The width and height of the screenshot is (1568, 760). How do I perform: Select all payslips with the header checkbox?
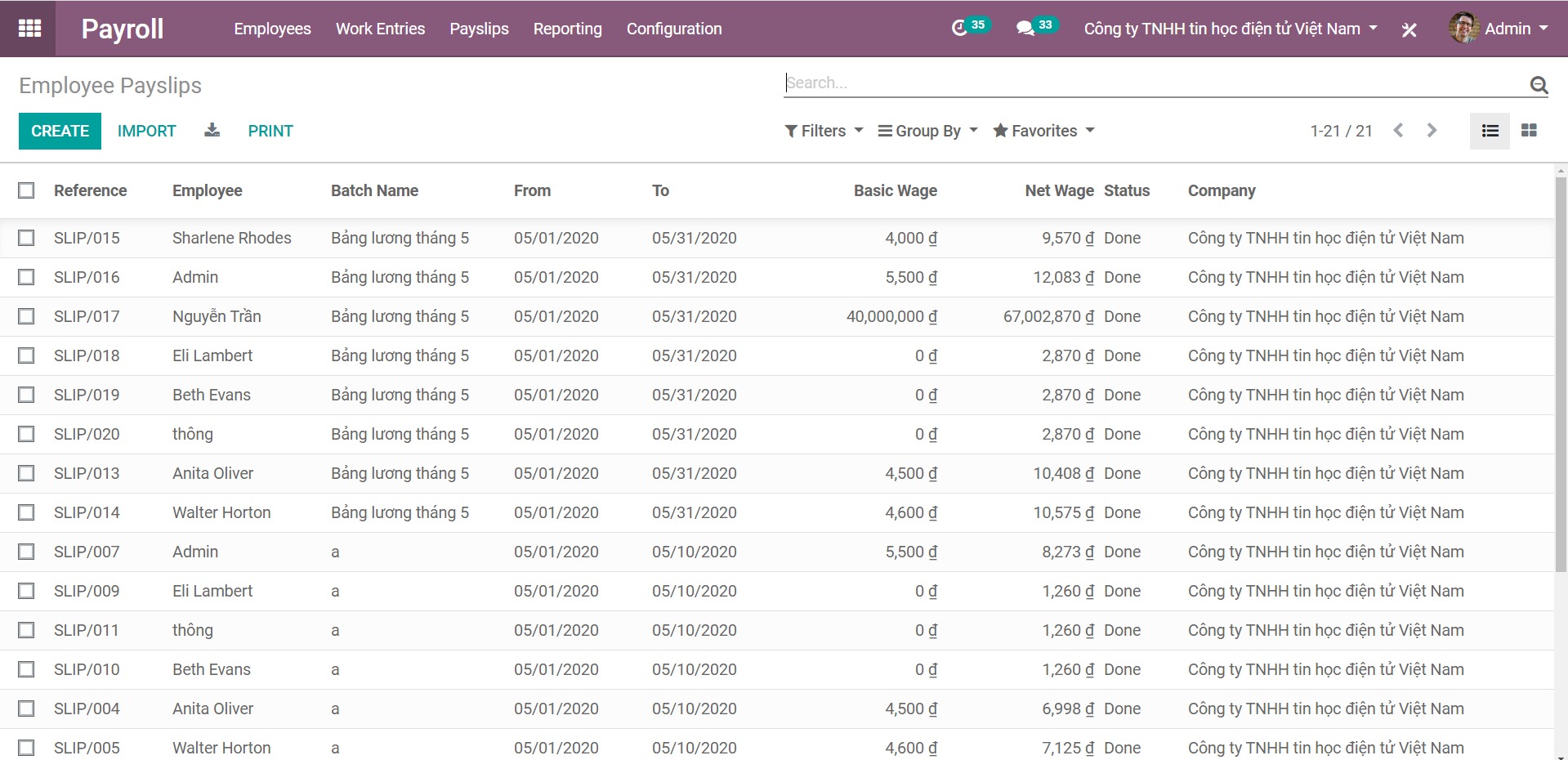pos(26,190)
